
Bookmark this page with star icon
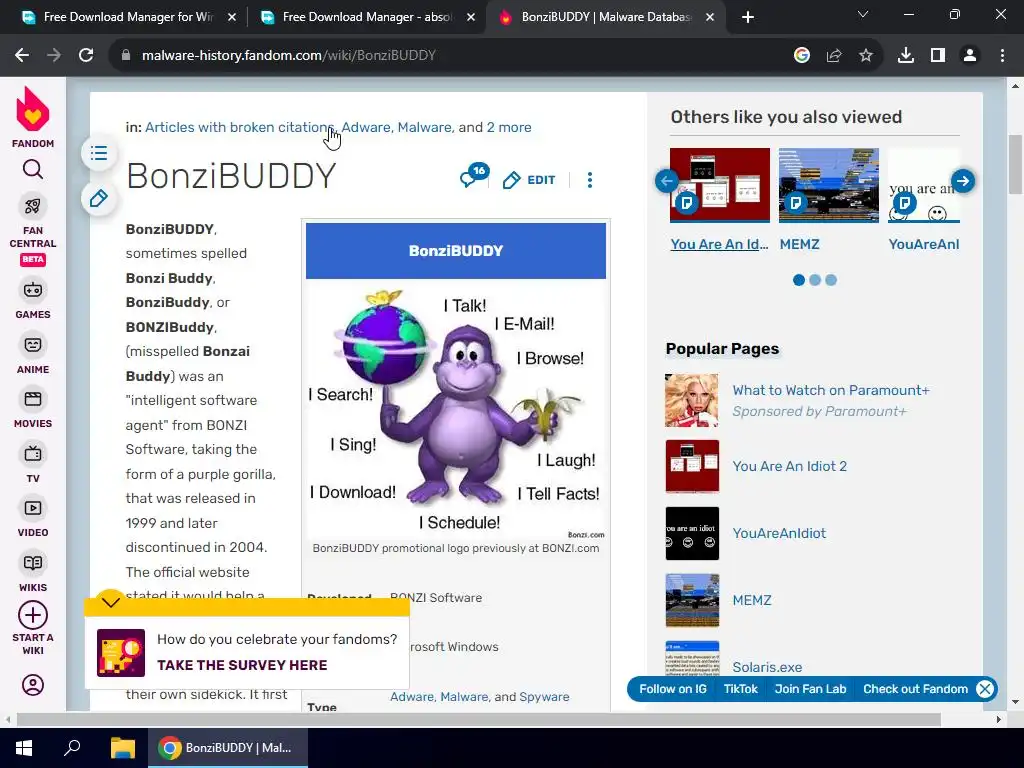coord(866,56)
